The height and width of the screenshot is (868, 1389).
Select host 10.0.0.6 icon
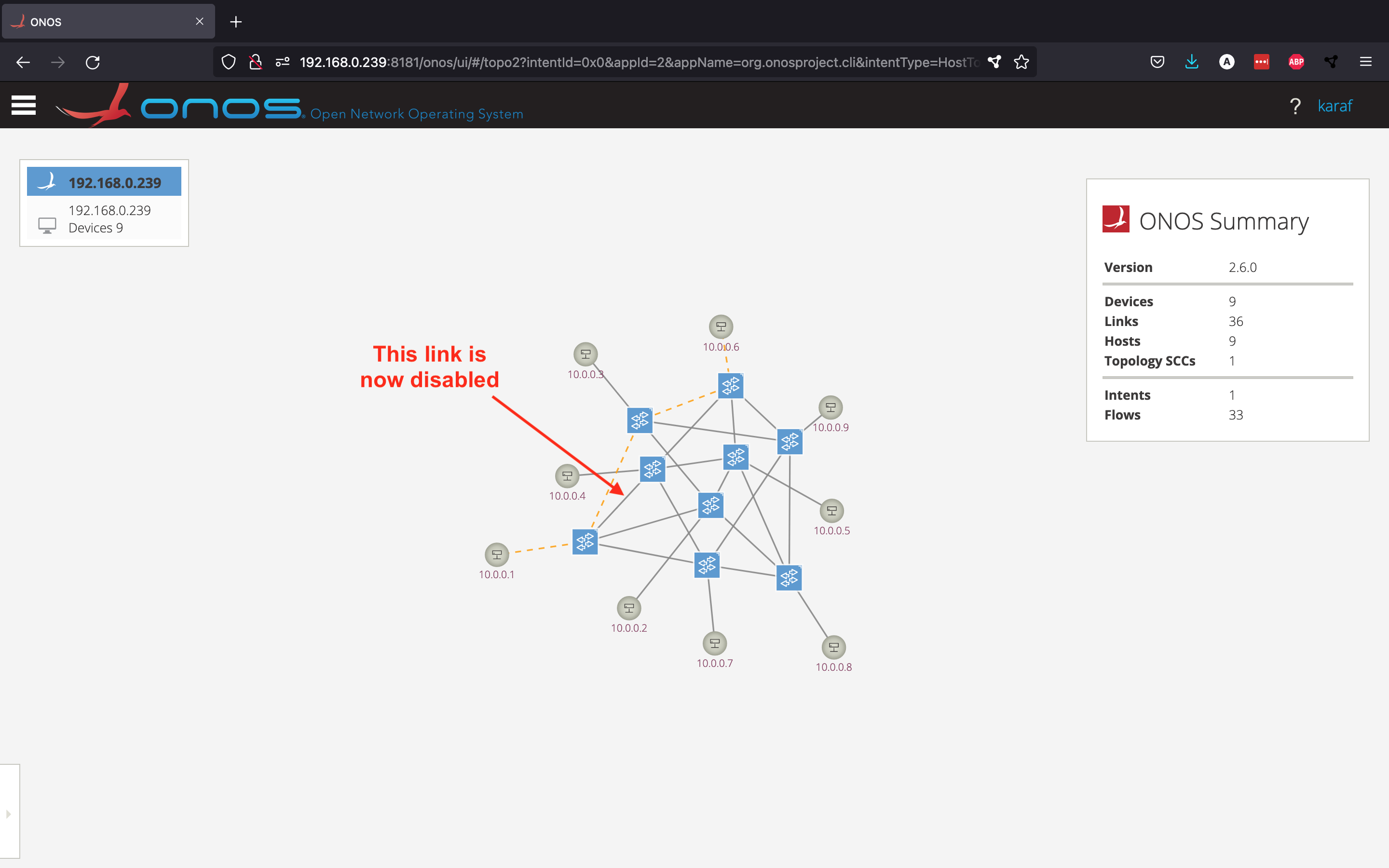pos(721,326)
